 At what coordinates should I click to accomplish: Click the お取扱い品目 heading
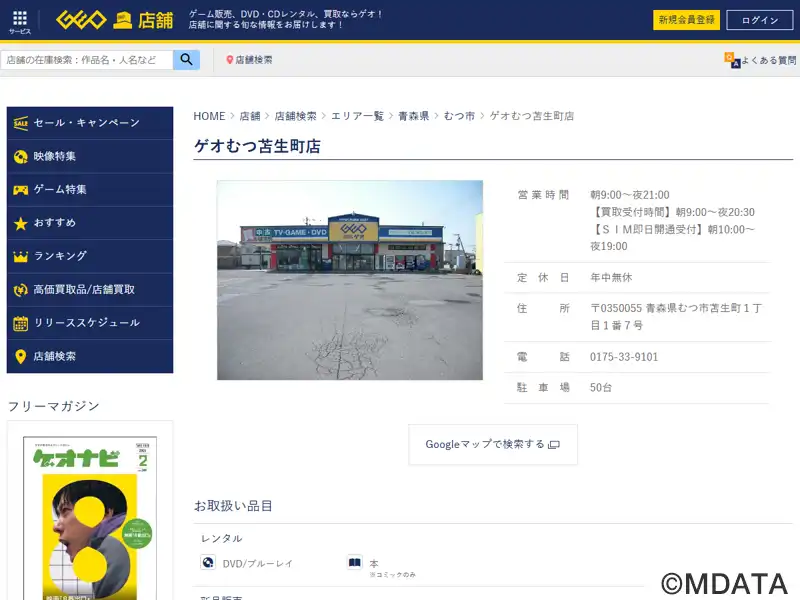[233, 506]
